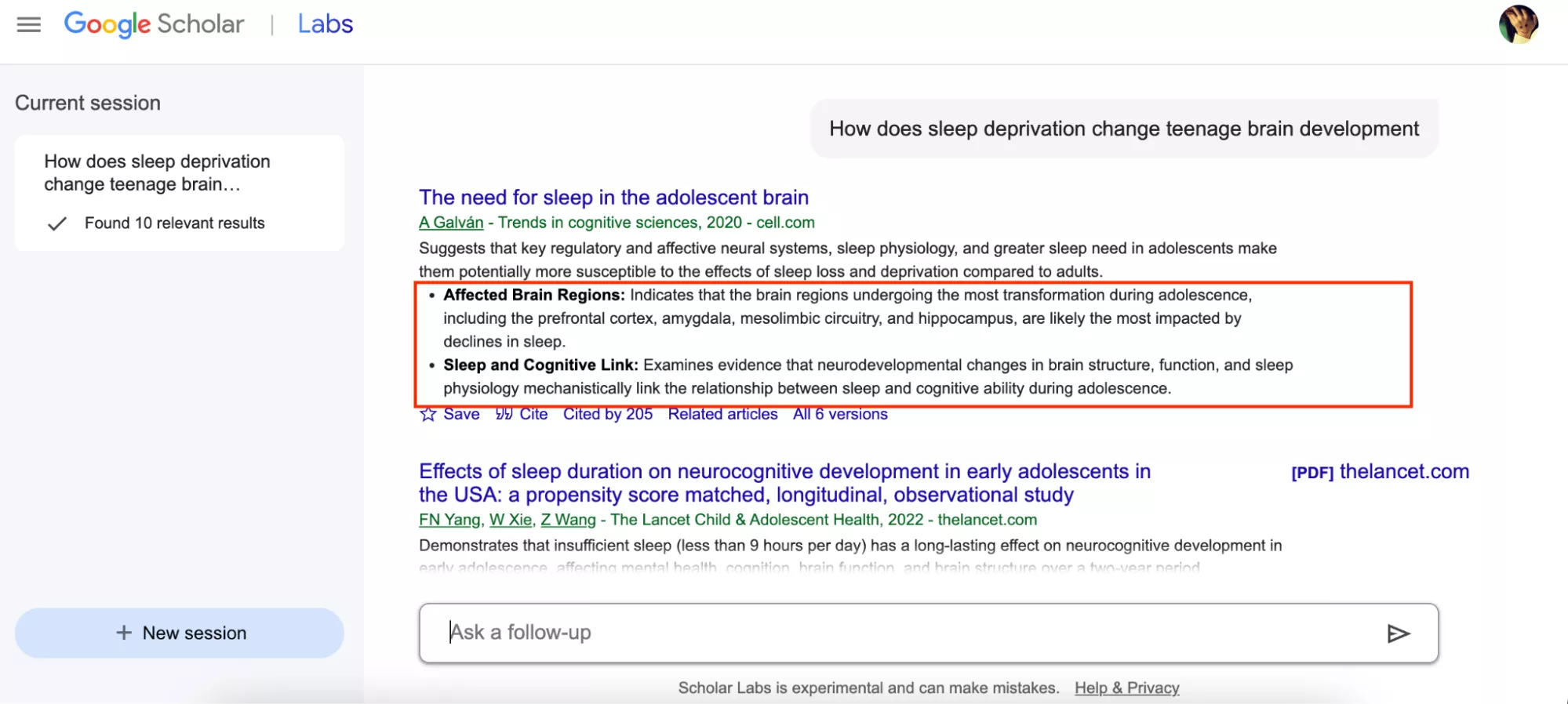Start a New session
The height and width of the screenshot is (704, 1568).
click(180, 633)
